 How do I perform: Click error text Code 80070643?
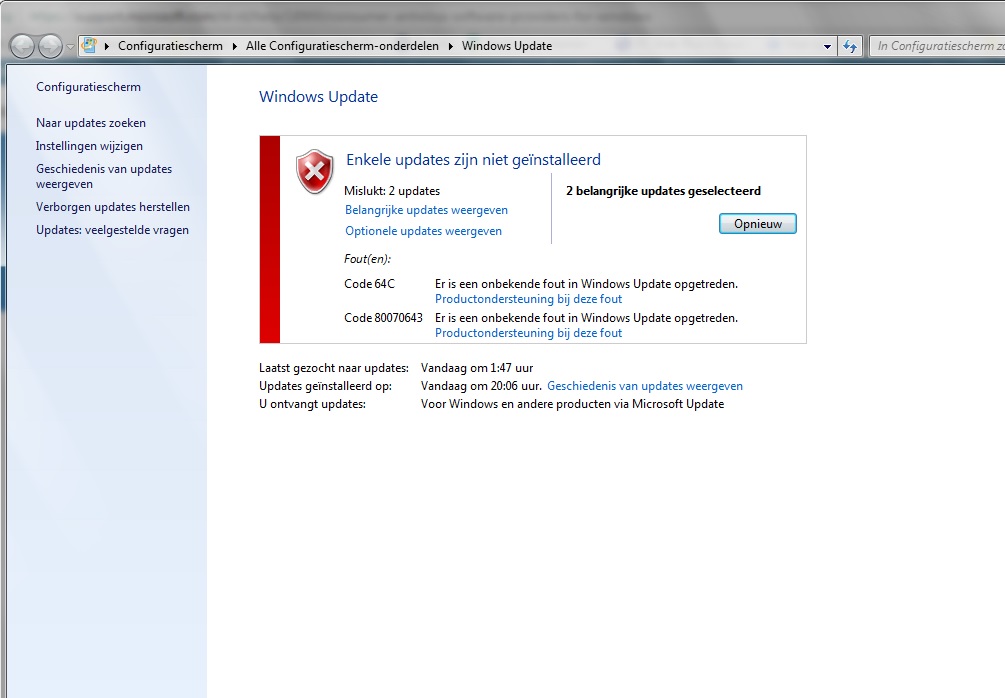383,317
